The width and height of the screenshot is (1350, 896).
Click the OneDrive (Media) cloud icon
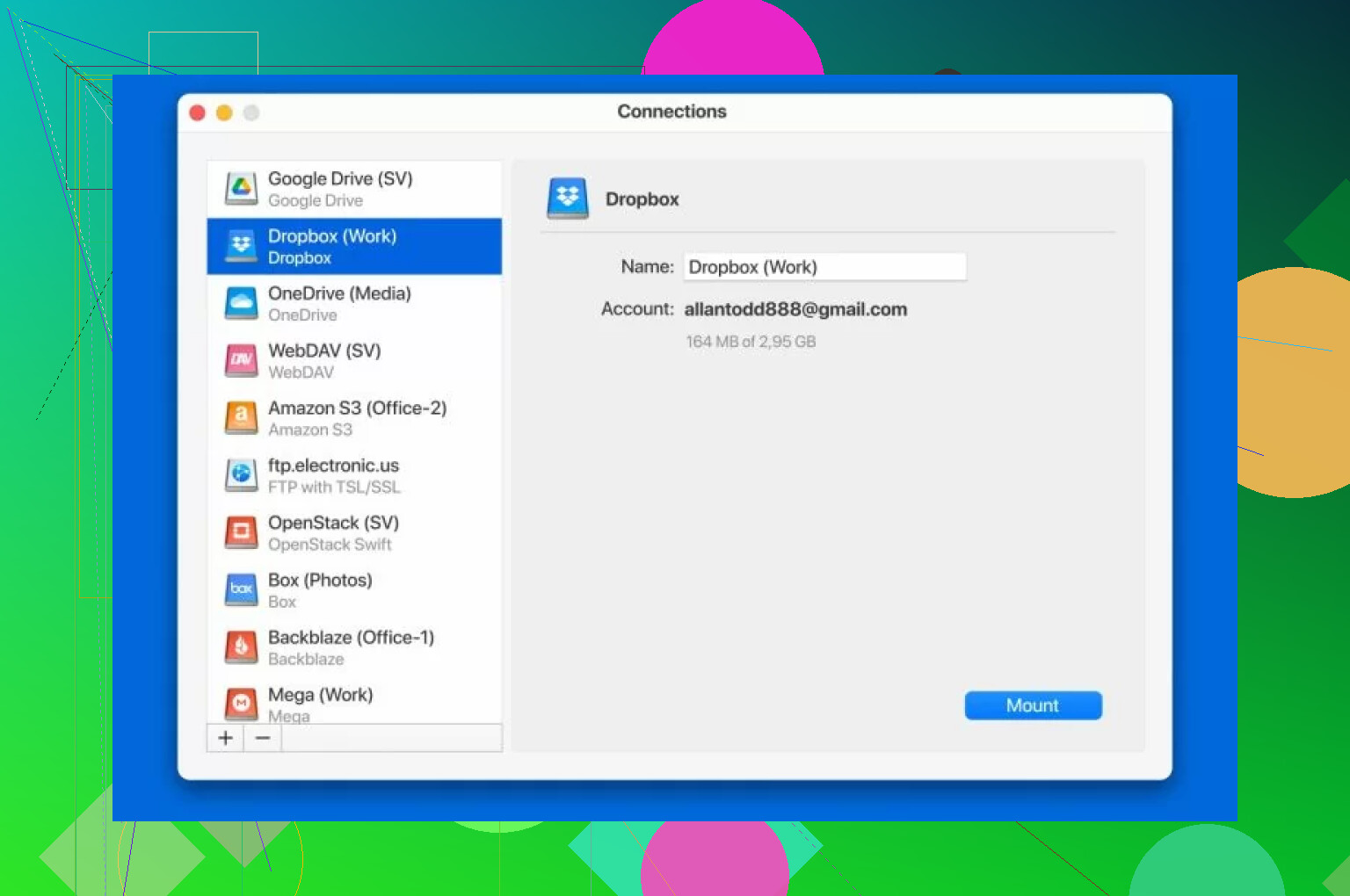[241, 303]
